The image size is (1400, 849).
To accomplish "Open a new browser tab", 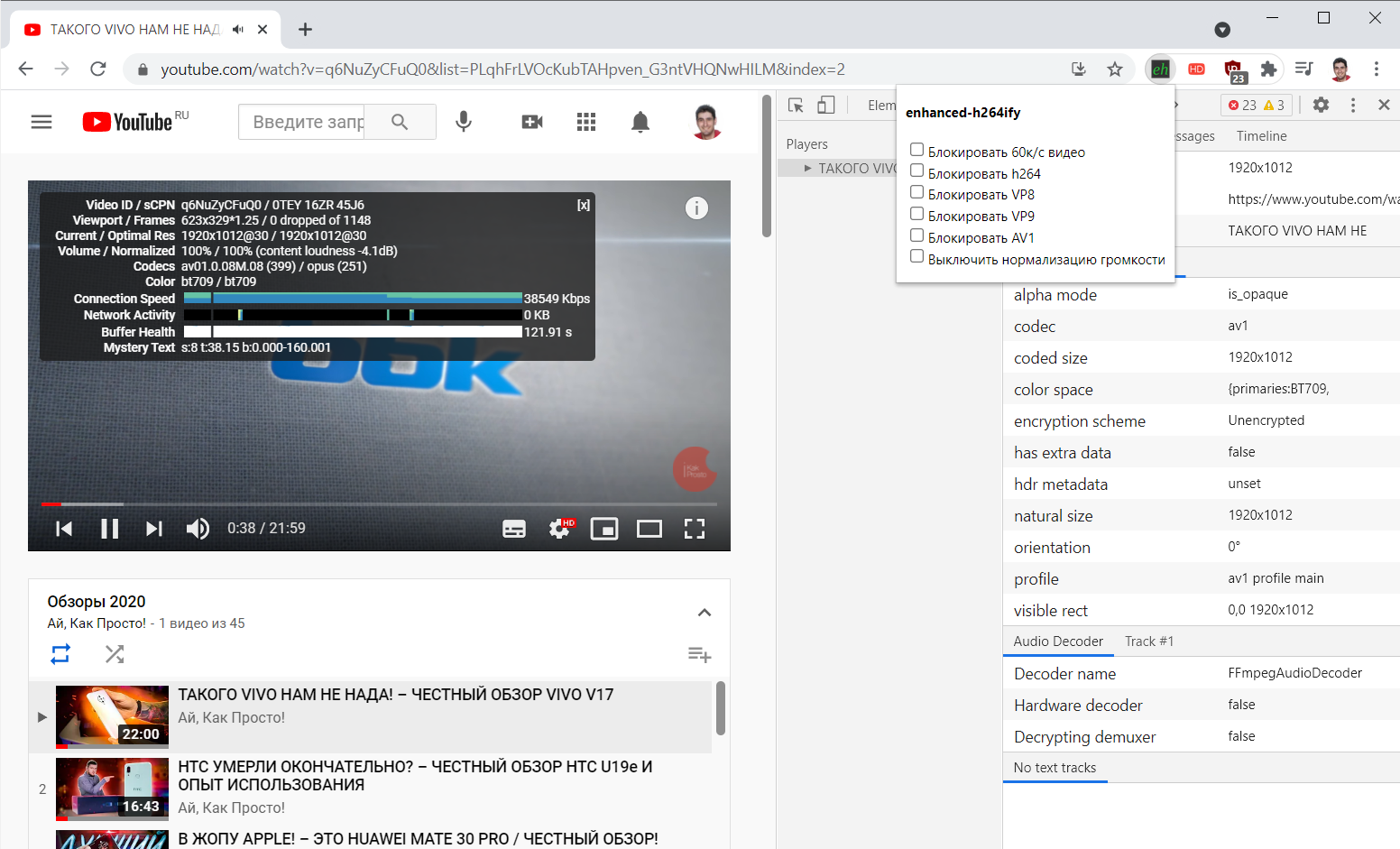I will [306, 30].
